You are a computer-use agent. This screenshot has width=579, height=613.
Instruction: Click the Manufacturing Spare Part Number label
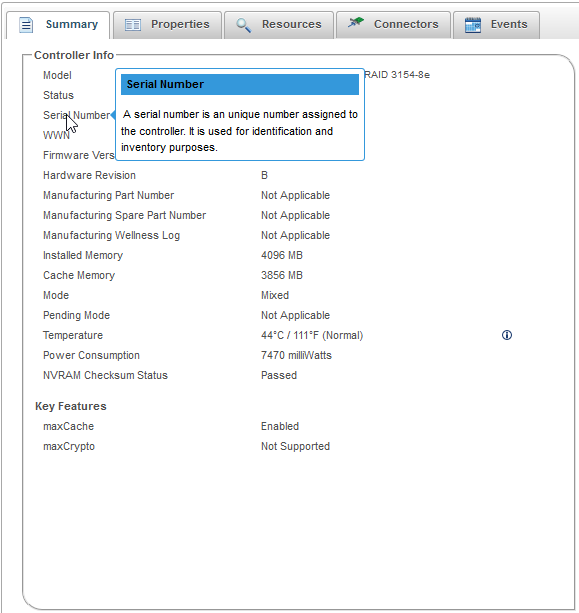click(124, 215)
